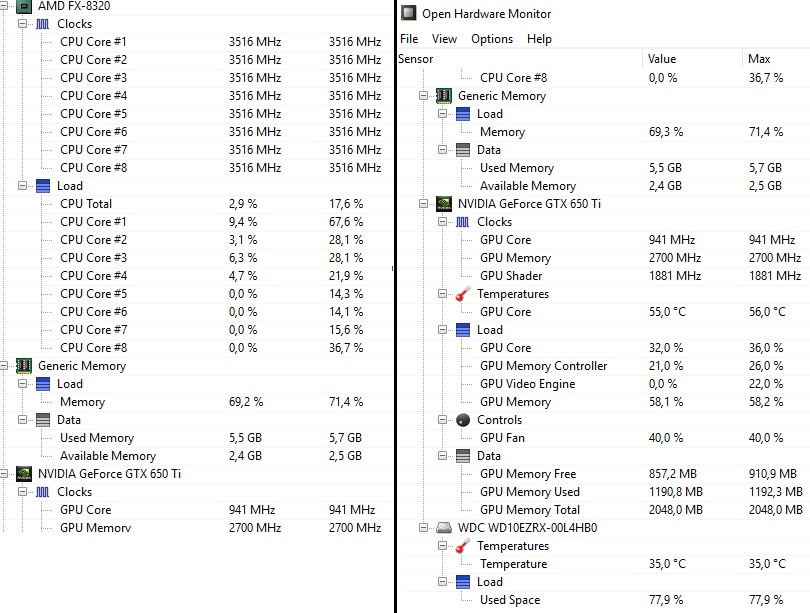Open the Options menu
The width and height of the screenshot is (810, 613).
(491, 39)
